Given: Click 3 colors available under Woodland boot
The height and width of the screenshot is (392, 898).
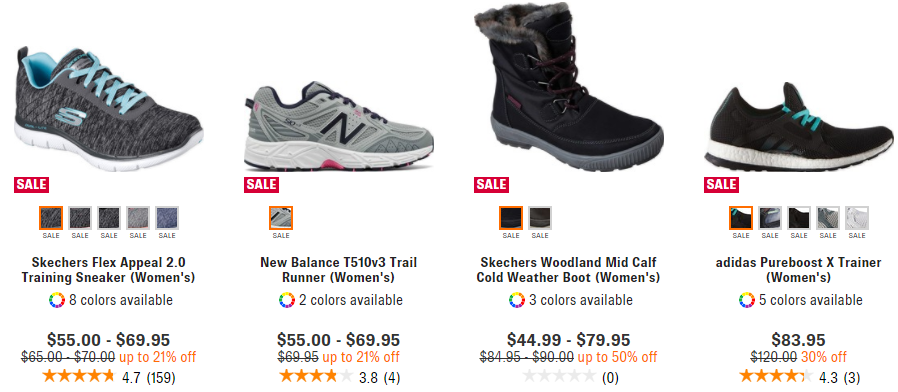Looking at the screenshot, I should click(x=581, y=300).
